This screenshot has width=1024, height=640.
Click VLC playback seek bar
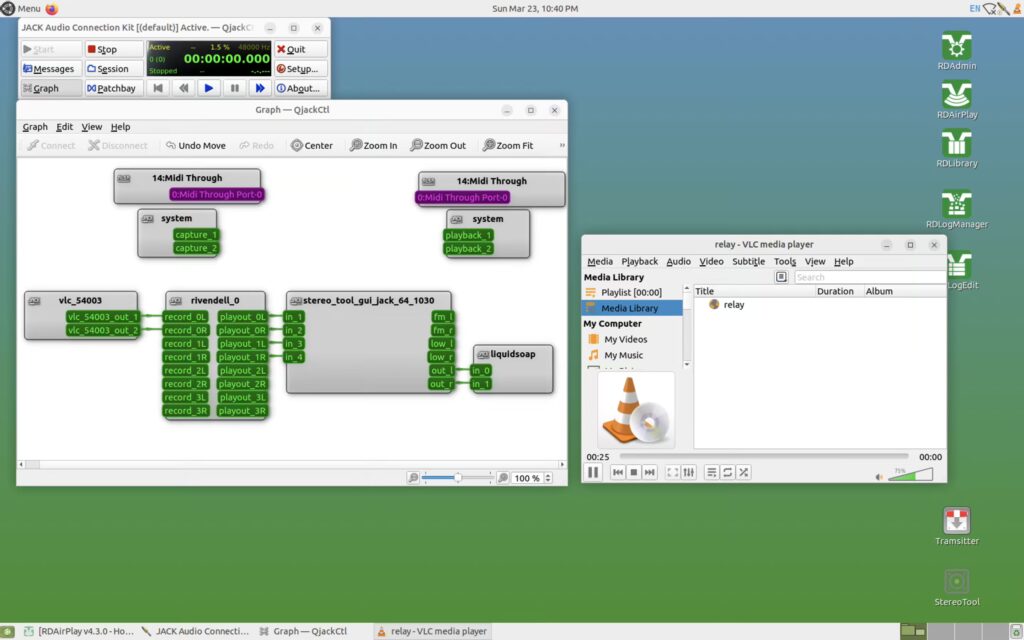(x=763, y=456)
